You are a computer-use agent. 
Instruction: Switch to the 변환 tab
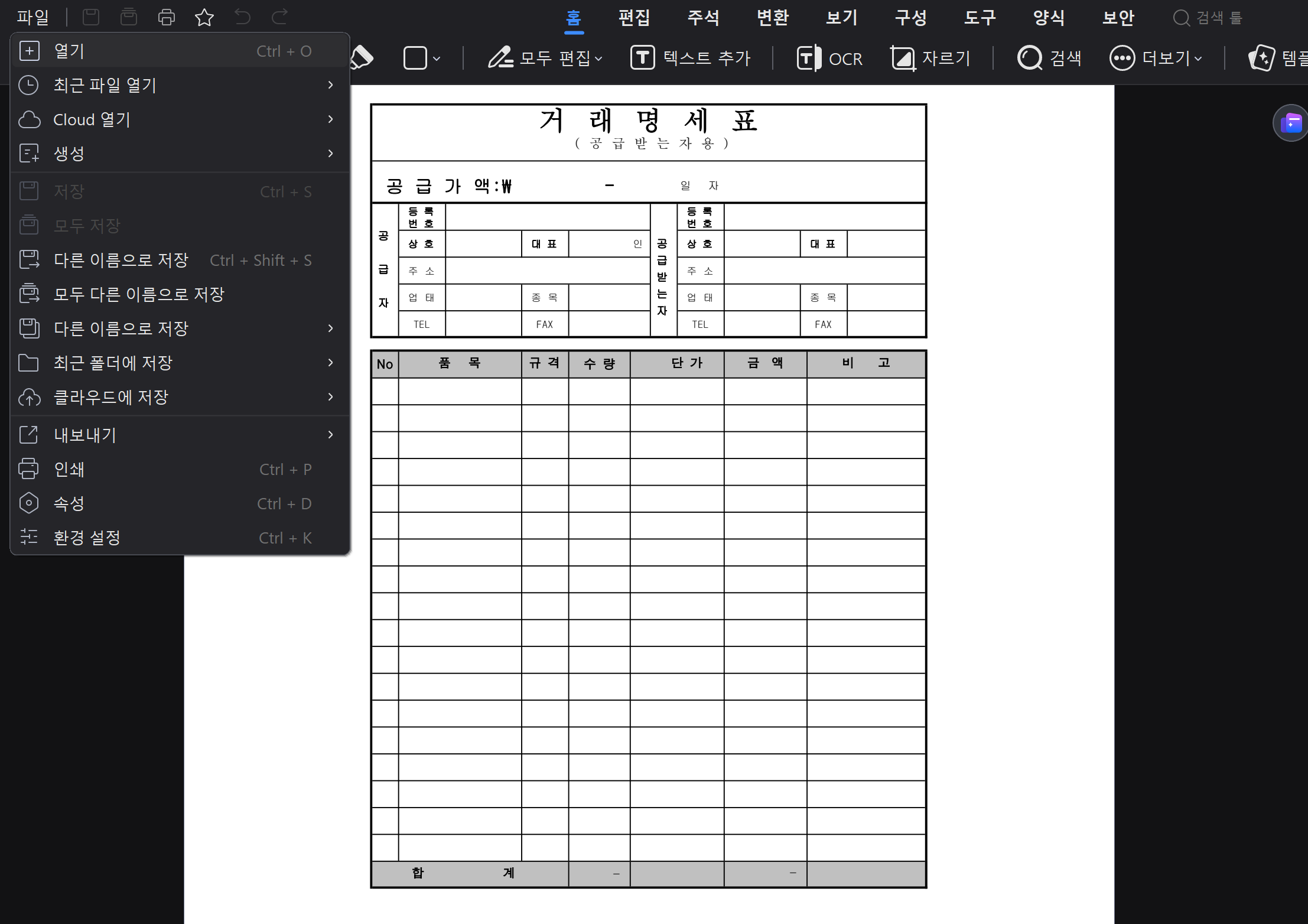[x=773, y=18]
